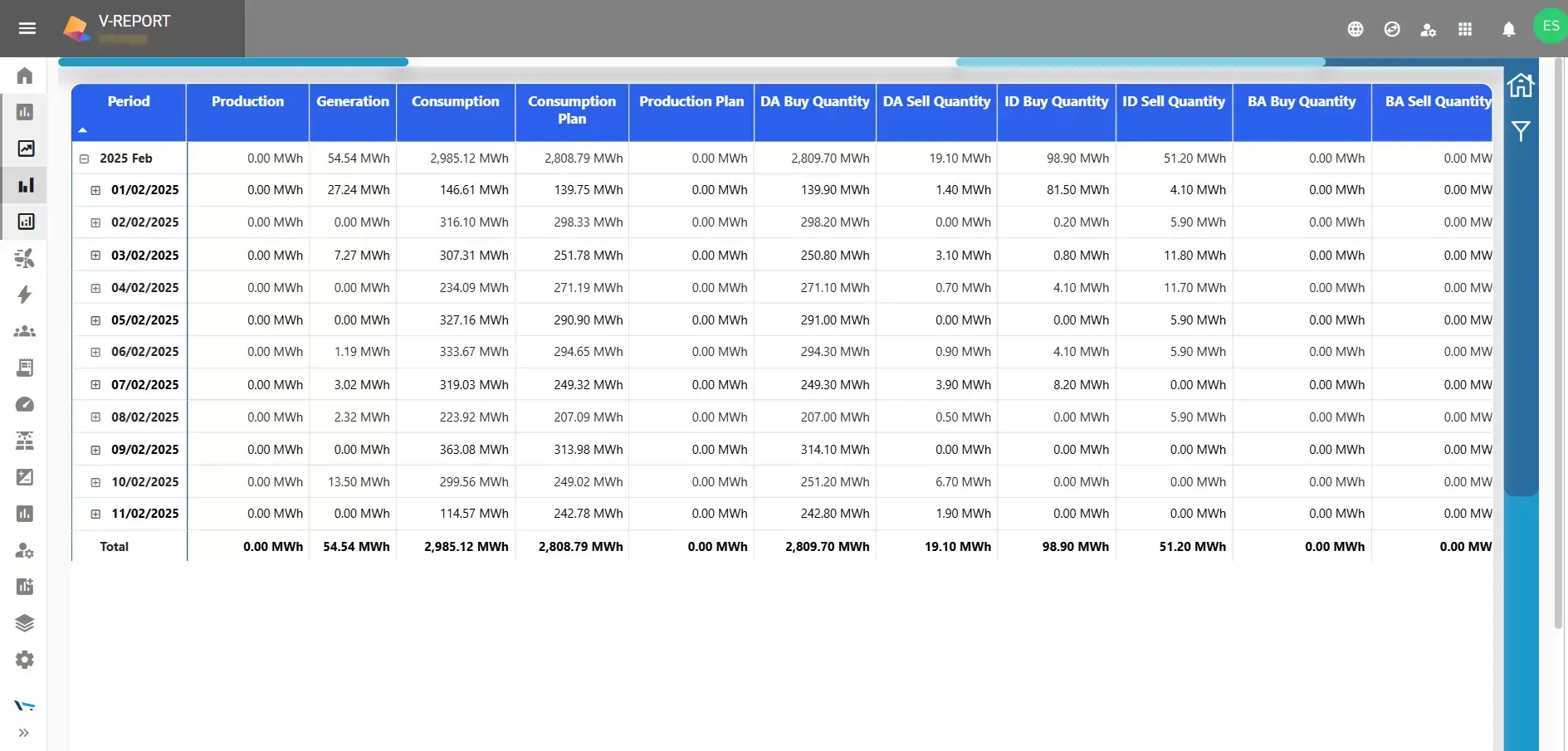This screenshot has height=751, width=1568.
Task: Click the DA Buy Quantity column header
Action: click(814, 102)
